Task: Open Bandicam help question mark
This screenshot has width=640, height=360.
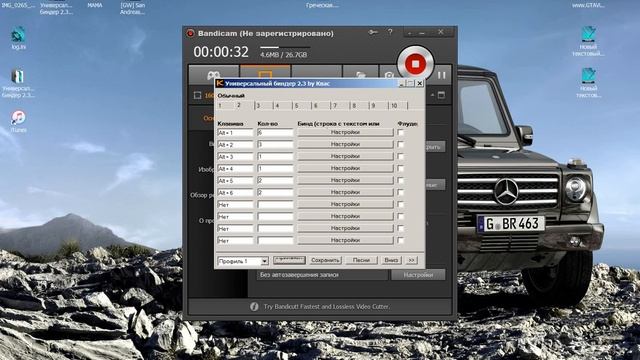Action: pos(390,32)
